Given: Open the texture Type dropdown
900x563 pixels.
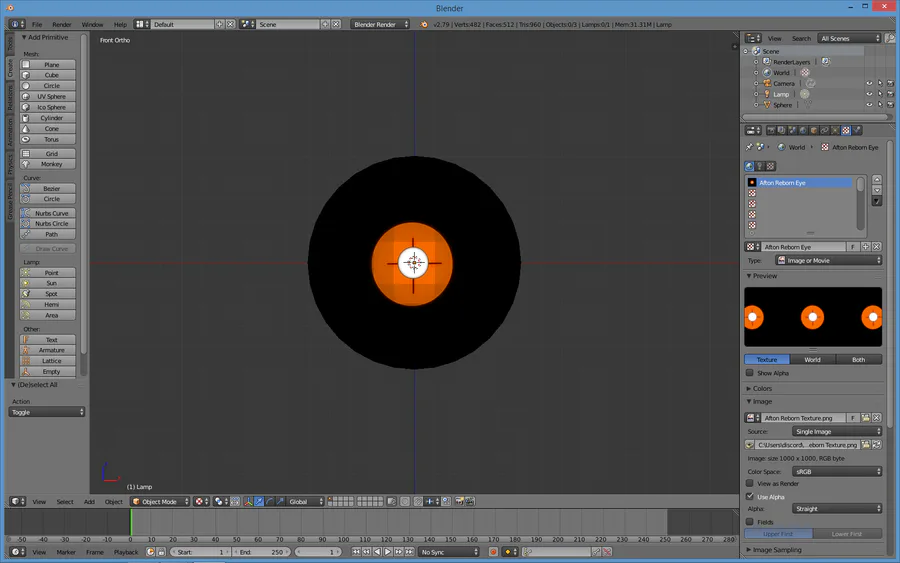Looking at the screenshot, I should point(828,261).
